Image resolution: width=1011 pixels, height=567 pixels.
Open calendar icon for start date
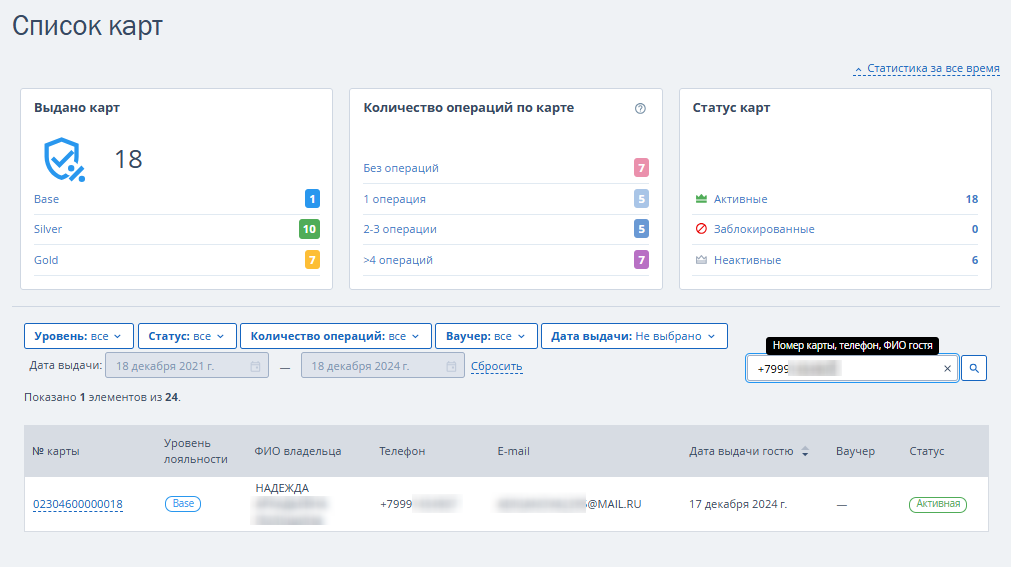coord(255,366)
